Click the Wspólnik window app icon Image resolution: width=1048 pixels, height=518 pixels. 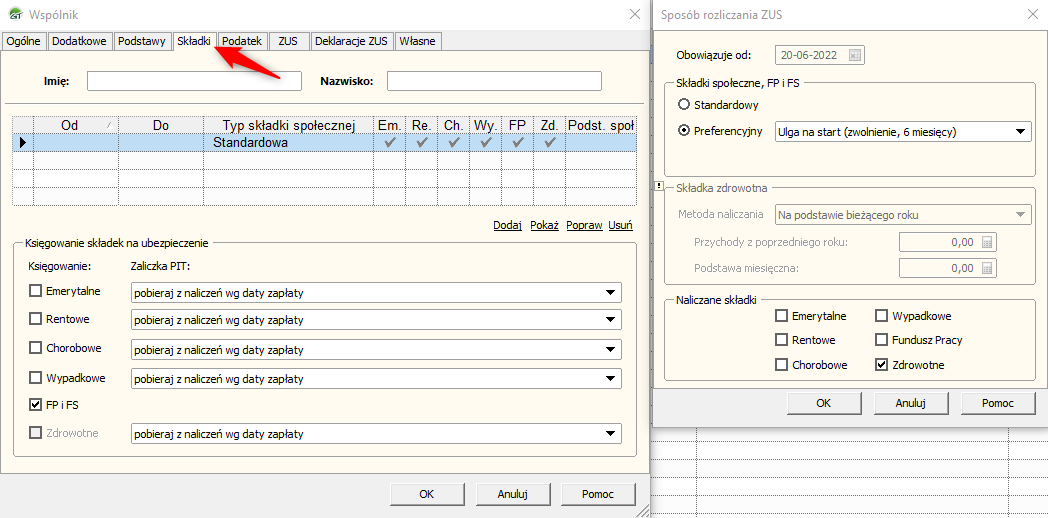(15, 14)
